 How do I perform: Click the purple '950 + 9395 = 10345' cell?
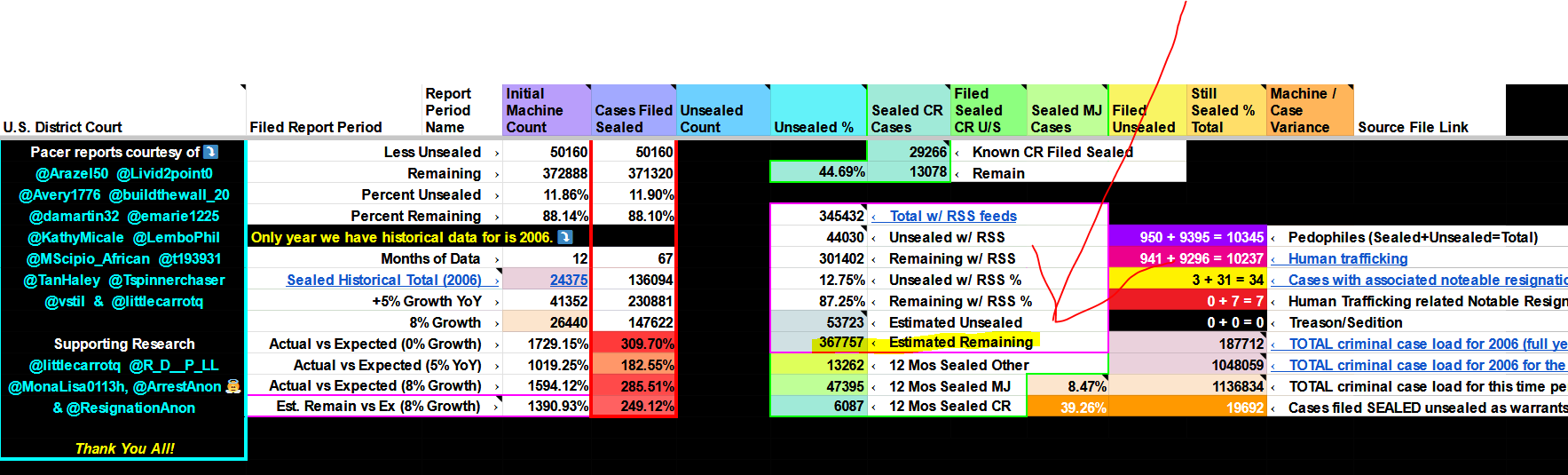click(1188, 237)
